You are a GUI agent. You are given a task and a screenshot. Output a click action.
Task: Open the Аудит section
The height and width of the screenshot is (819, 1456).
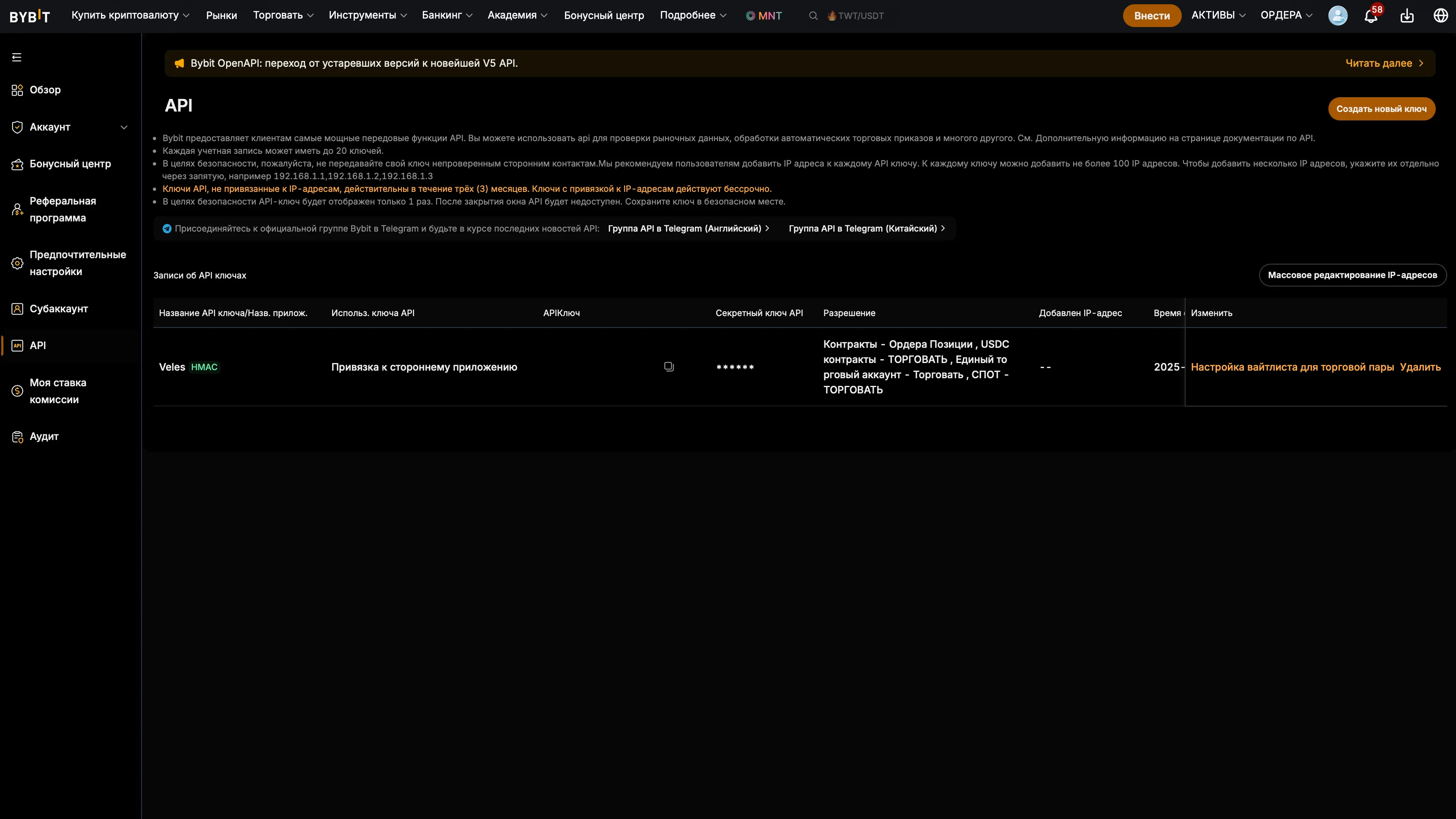coord(43,437)
